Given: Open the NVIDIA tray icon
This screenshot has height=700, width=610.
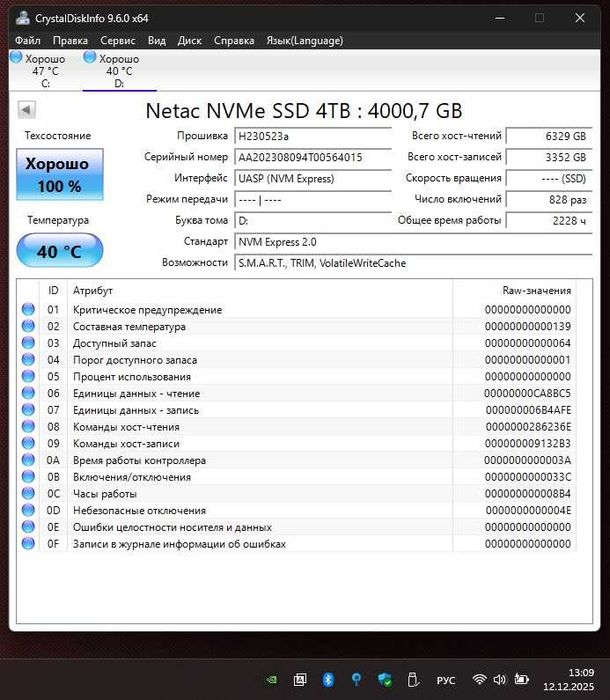Looking at the screenshot, I should [271, 680].
